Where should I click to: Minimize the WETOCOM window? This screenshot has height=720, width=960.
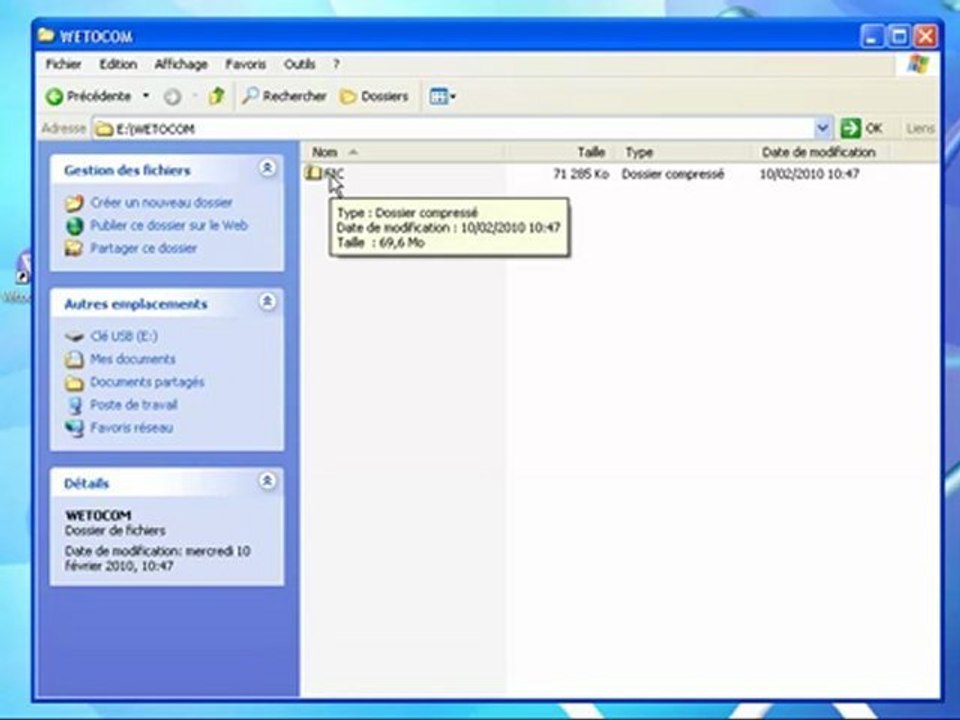pos(872,37)
